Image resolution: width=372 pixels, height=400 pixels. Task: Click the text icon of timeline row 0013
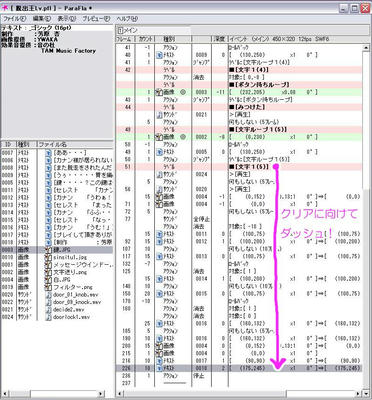pos(160,256)
